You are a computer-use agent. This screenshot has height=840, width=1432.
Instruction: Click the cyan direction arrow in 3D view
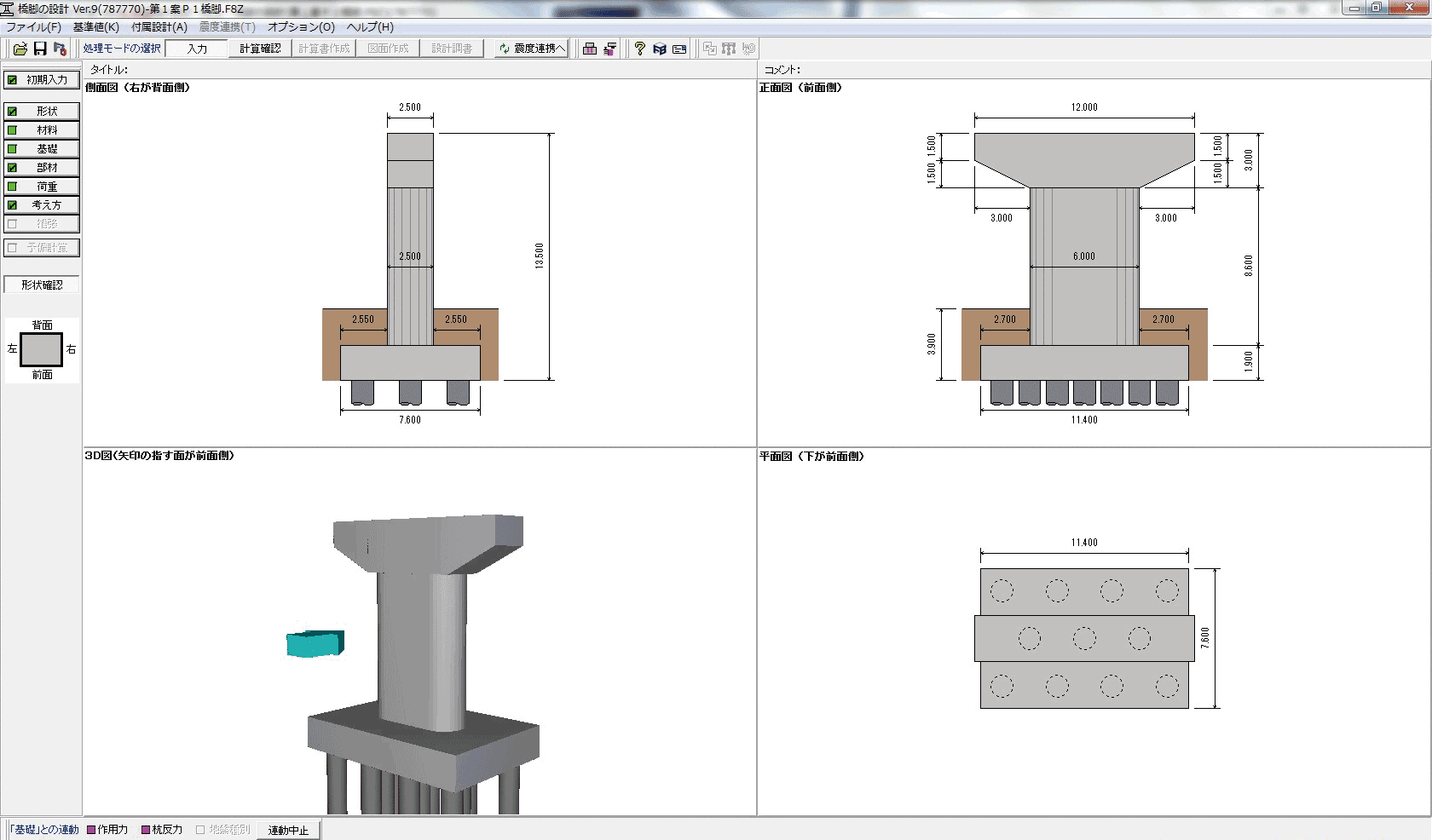(x=315, y=644)
